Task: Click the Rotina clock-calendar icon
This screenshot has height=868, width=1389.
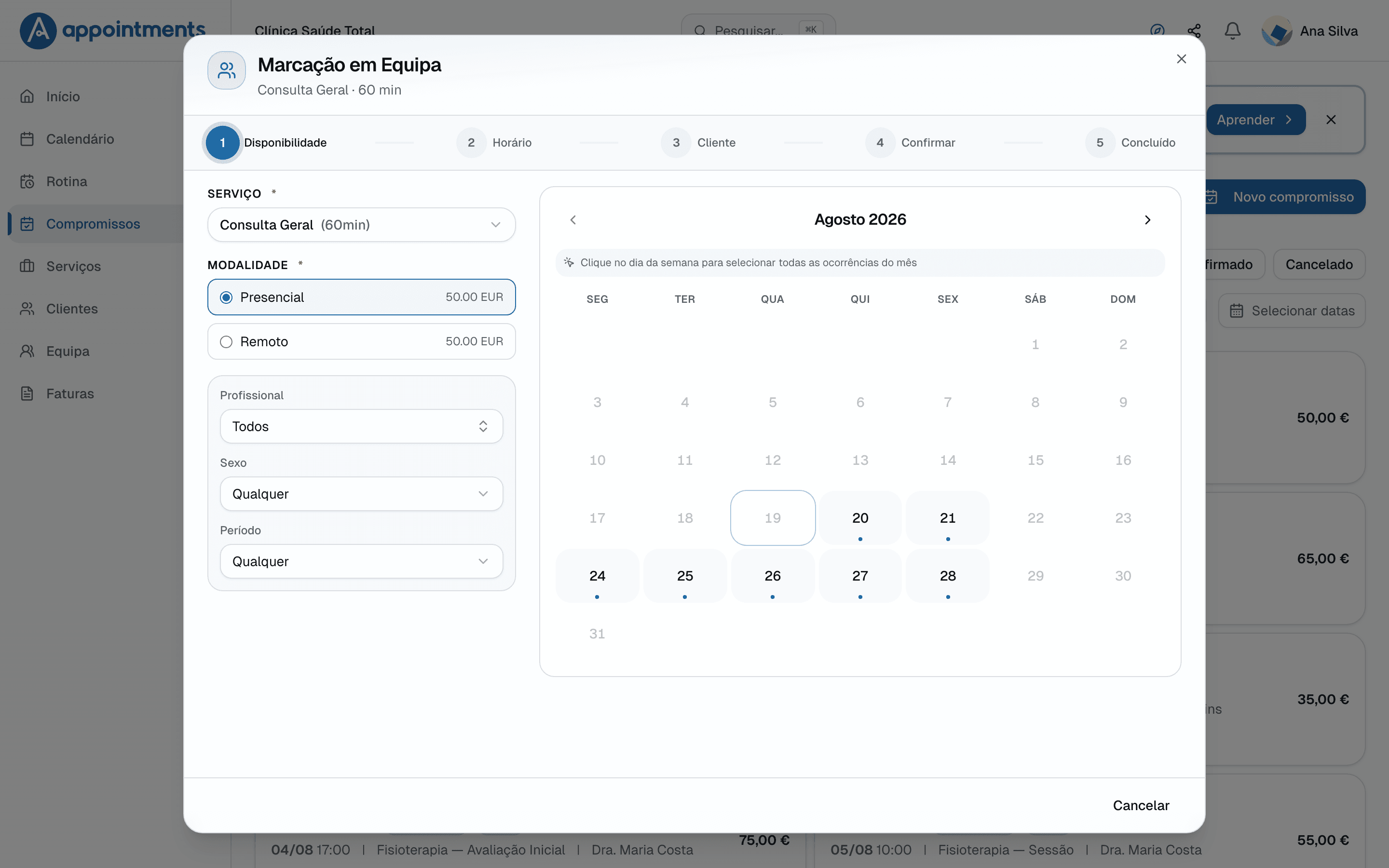Action: 27,181
